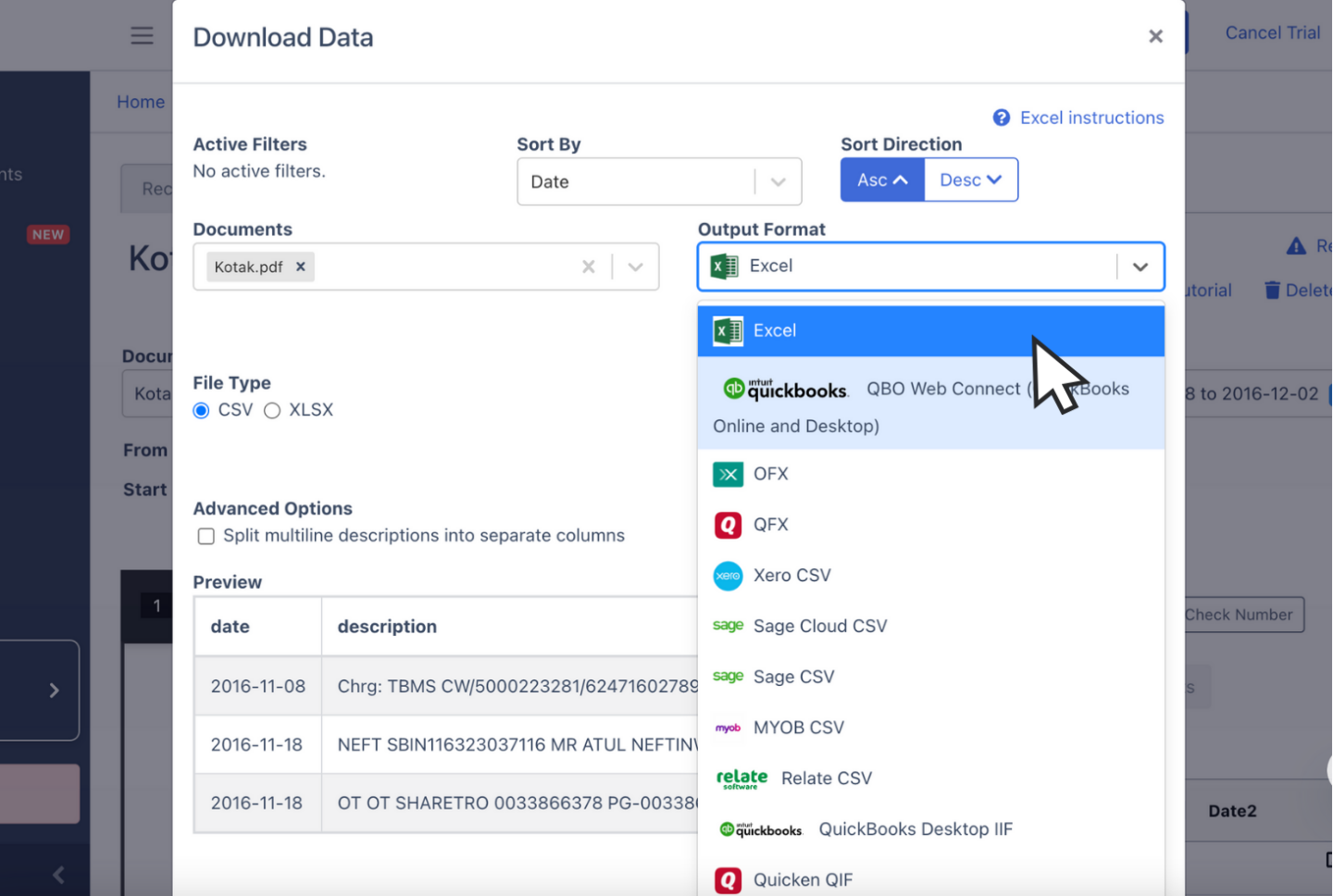Viewport: 1333px width, 896px height.
Task: Choose QuickBooks Desktop IIF format
Action: (x=931, y=829)
